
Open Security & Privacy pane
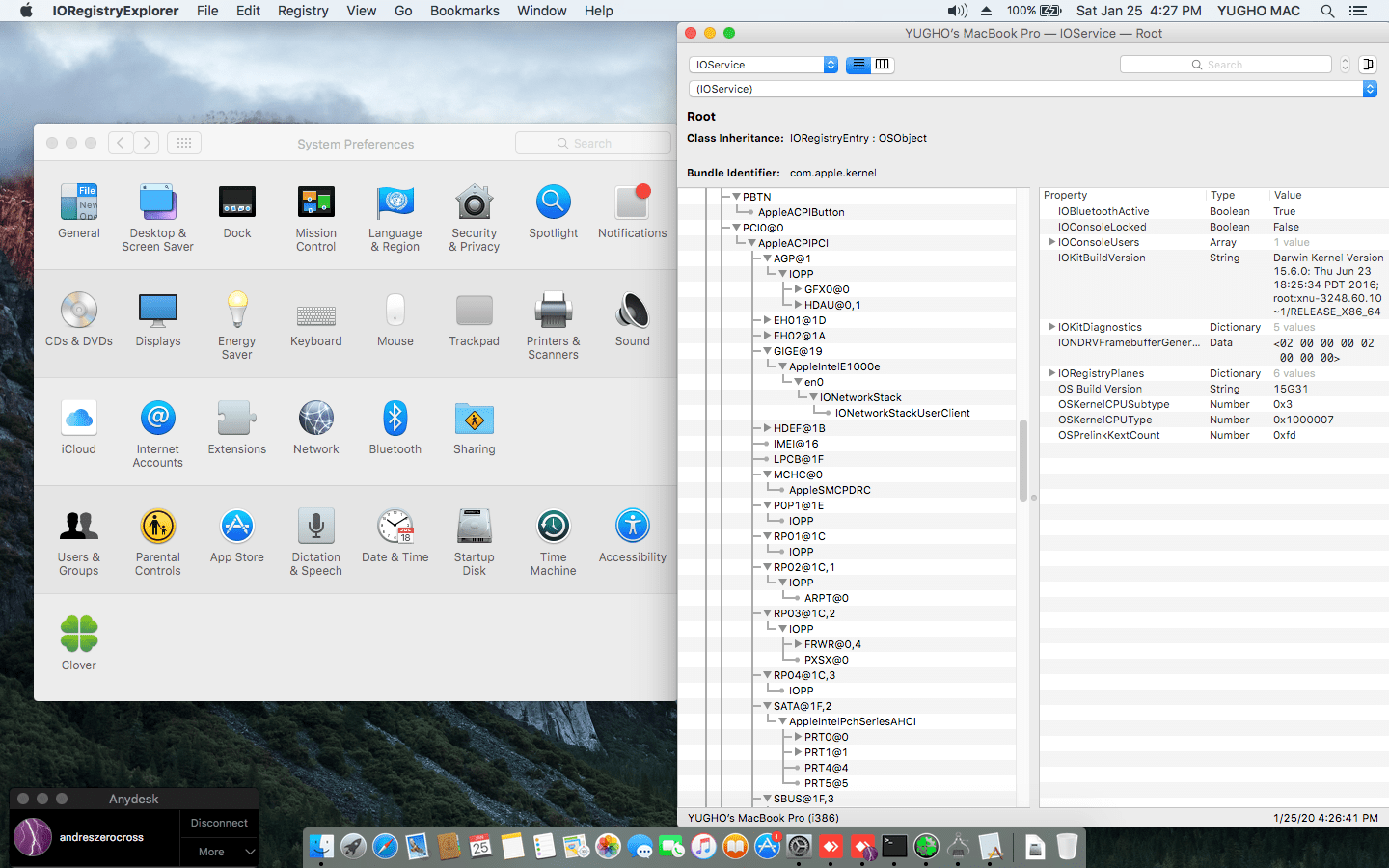tap(475, 218)
